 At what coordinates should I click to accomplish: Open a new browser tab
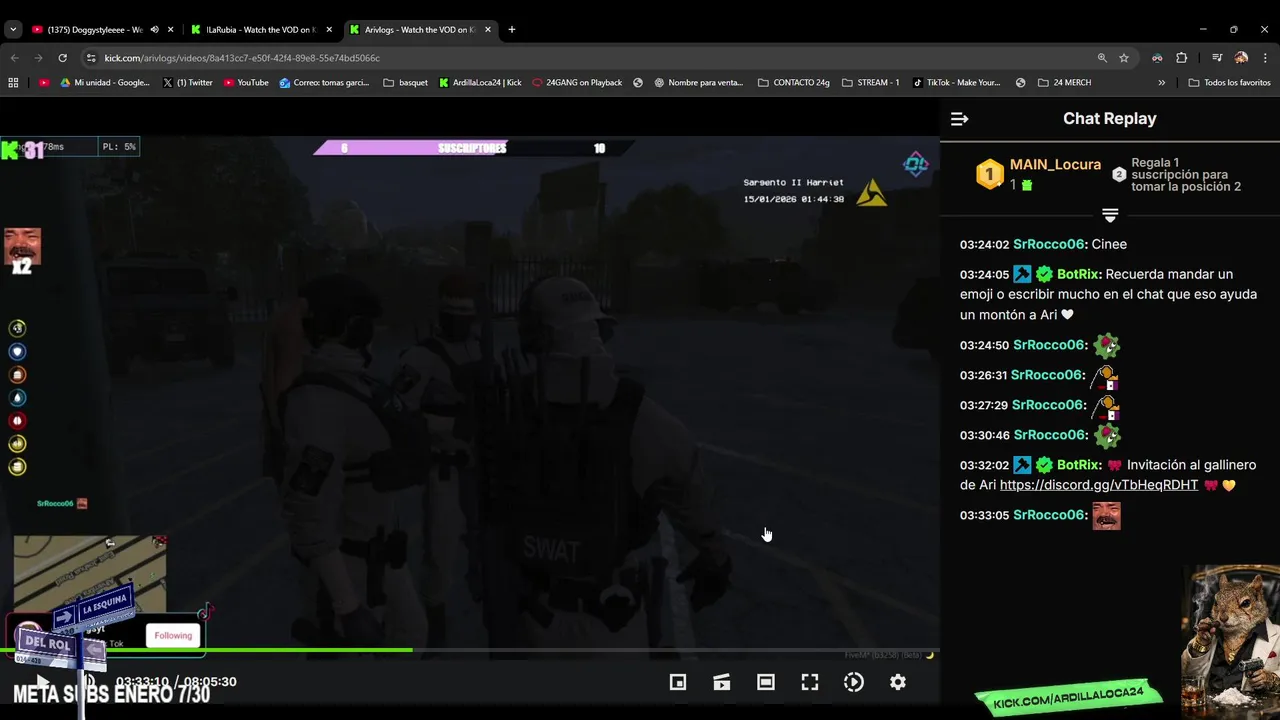[x=512, y=30]
